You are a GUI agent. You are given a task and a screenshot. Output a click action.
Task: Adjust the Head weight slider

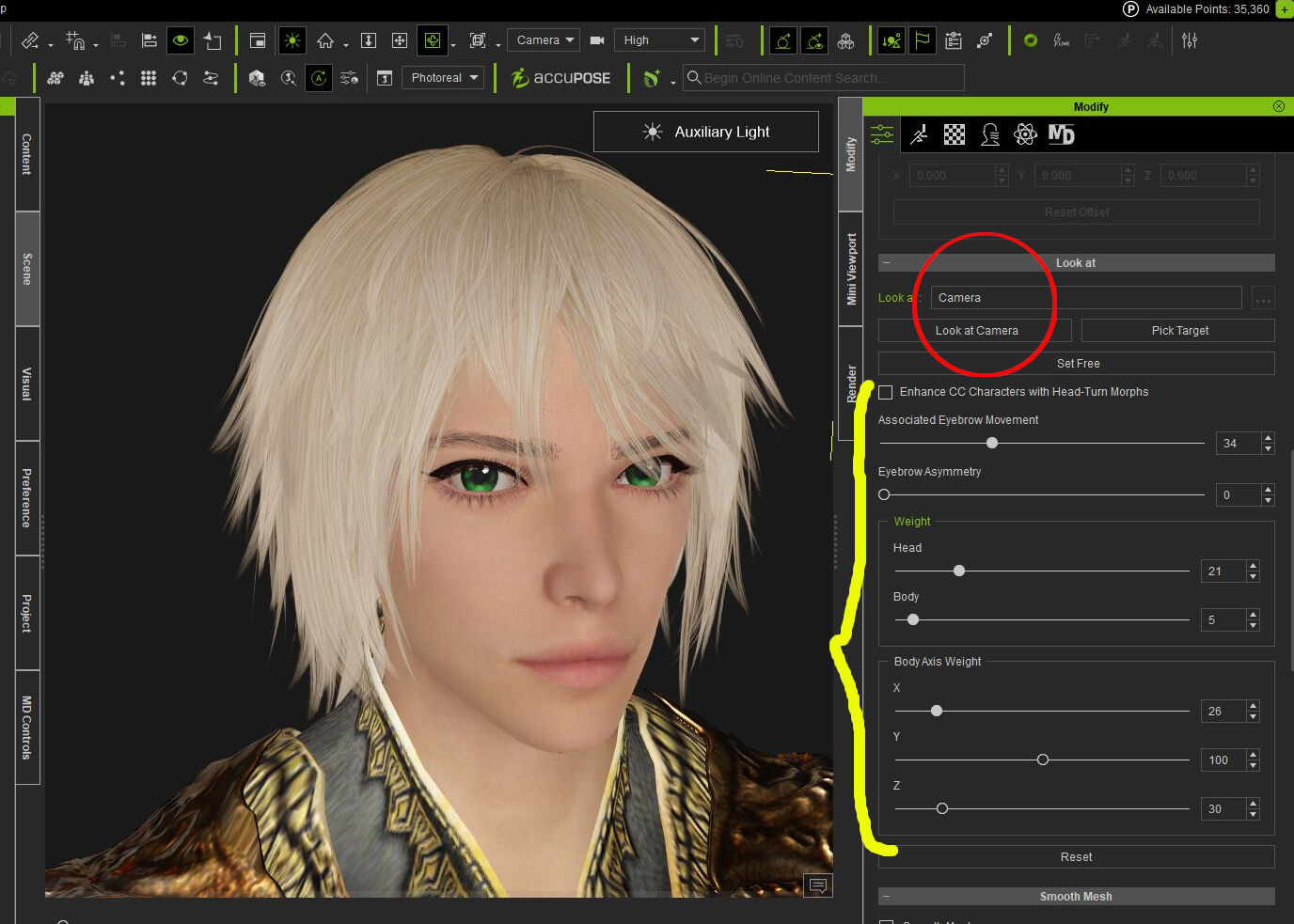[959, 571]
